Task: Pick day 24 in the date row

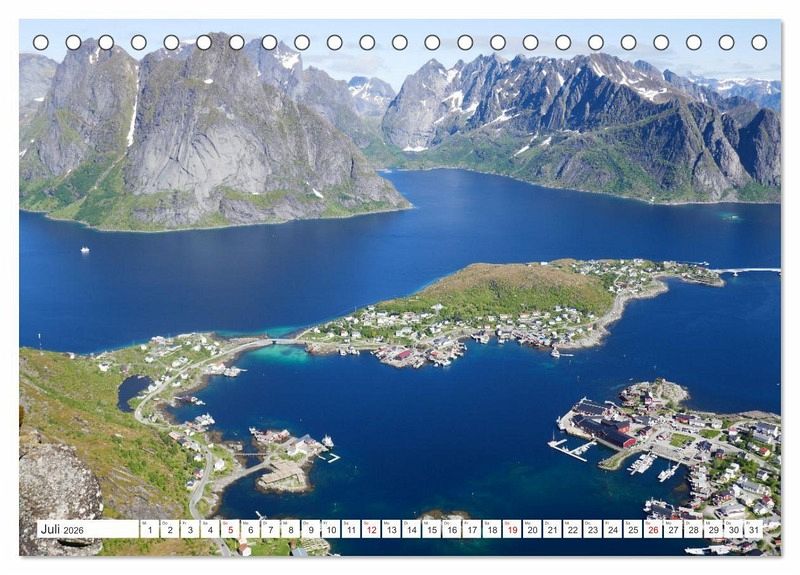Action: [x=613, y=529]
